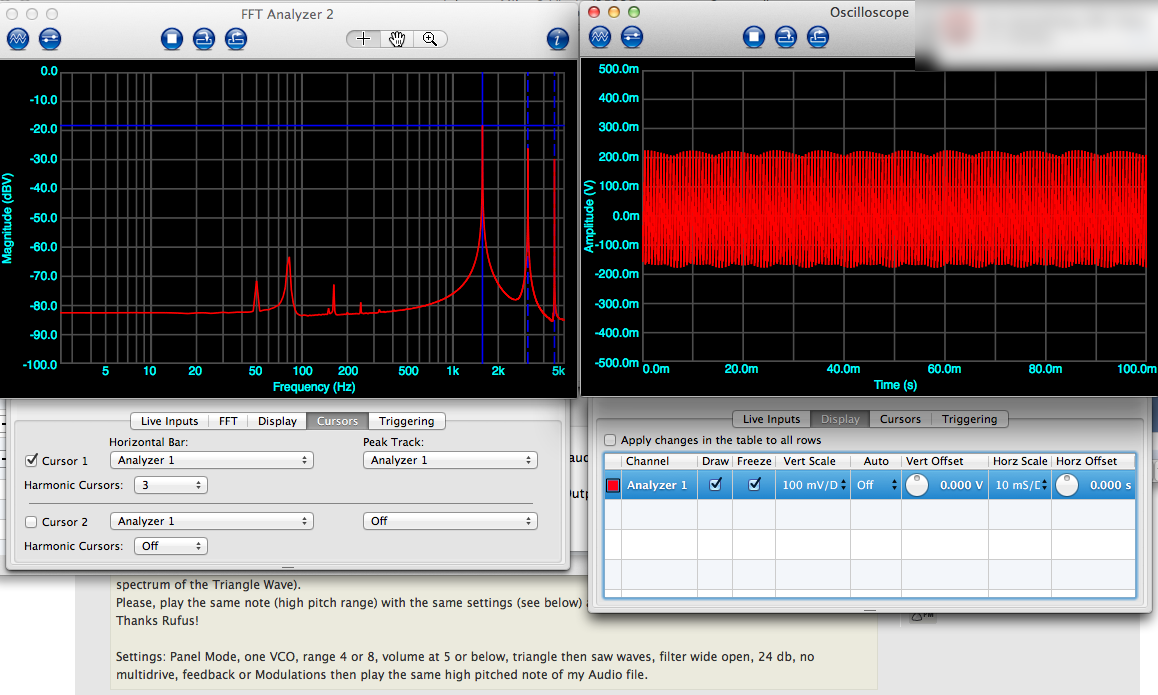The width and height of the screenshot is (1158, 695).
Task: Click the Vert Offset knob
Action: pos(917,485)
